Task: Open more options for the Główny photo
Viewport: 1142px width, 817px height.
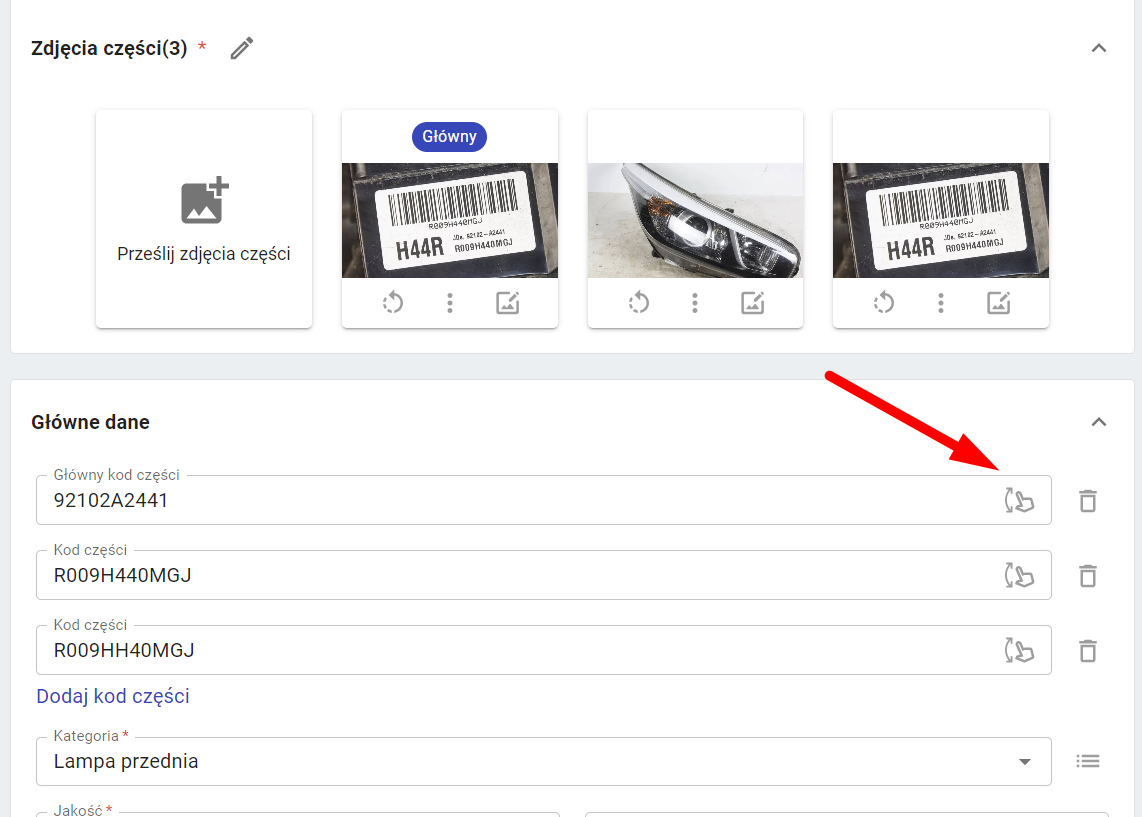Action: point(450,302)
